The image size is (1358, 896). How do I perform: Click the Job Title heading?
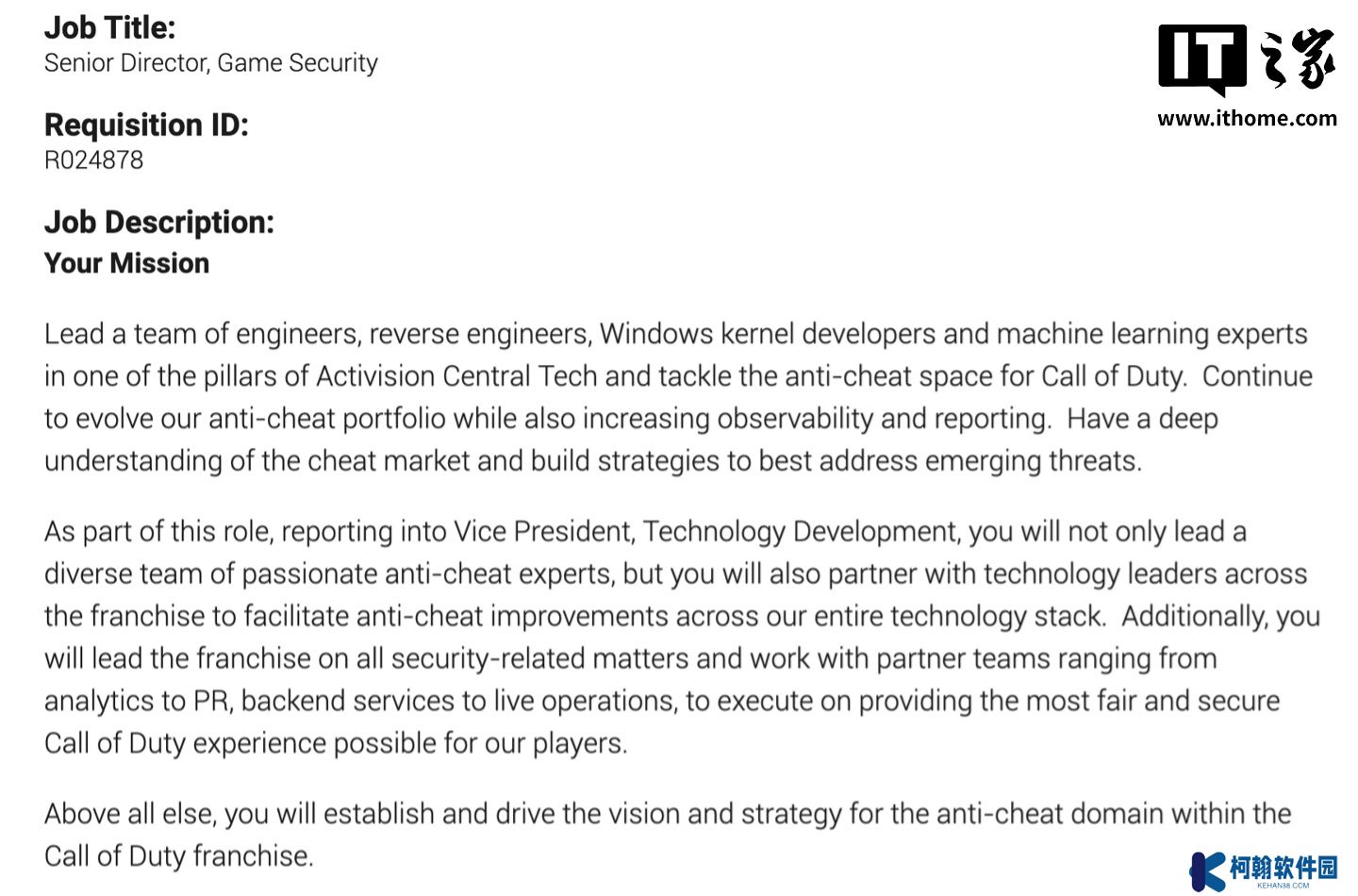110,27
